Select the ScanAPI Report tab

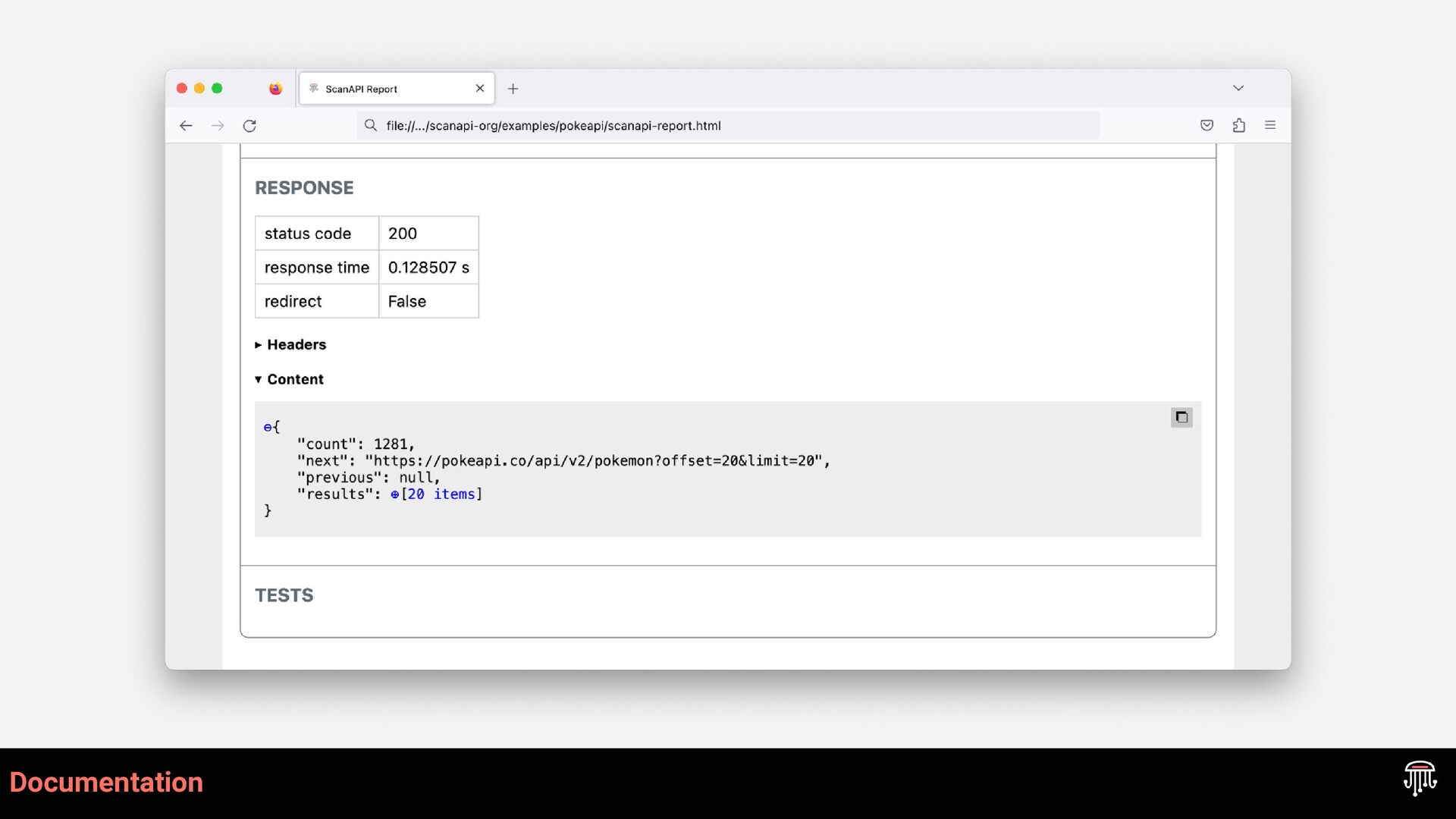point(379,89)
